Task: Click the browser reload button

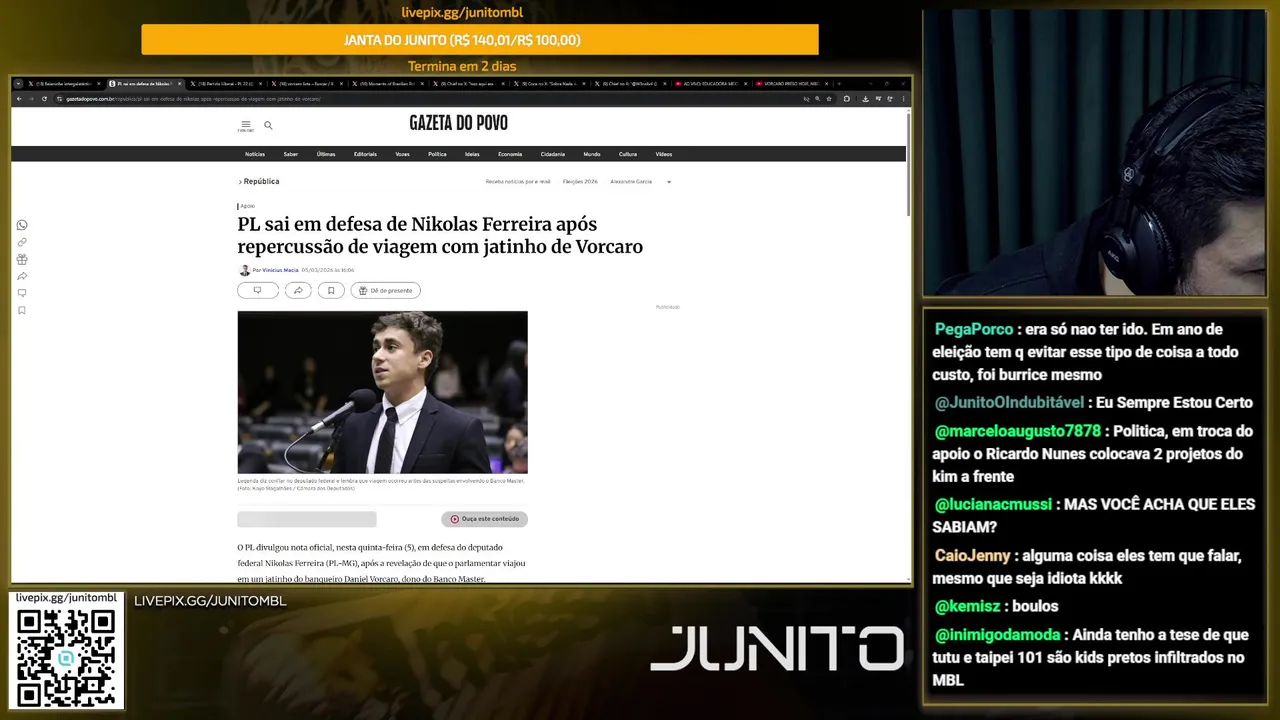Action: coord(44,99)
